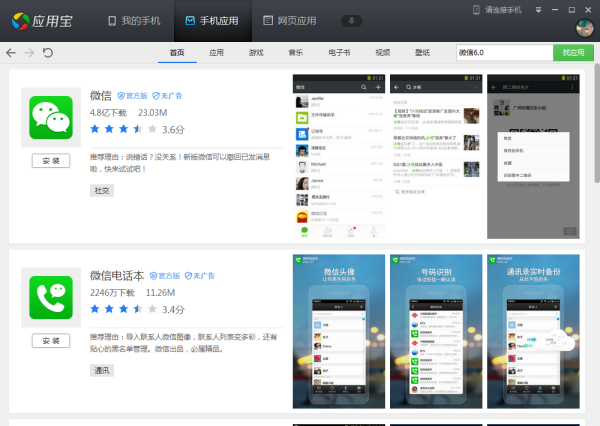Select the 视频 category tab
The height and width of the screenshot is (426, 600).
pos(383,52)
